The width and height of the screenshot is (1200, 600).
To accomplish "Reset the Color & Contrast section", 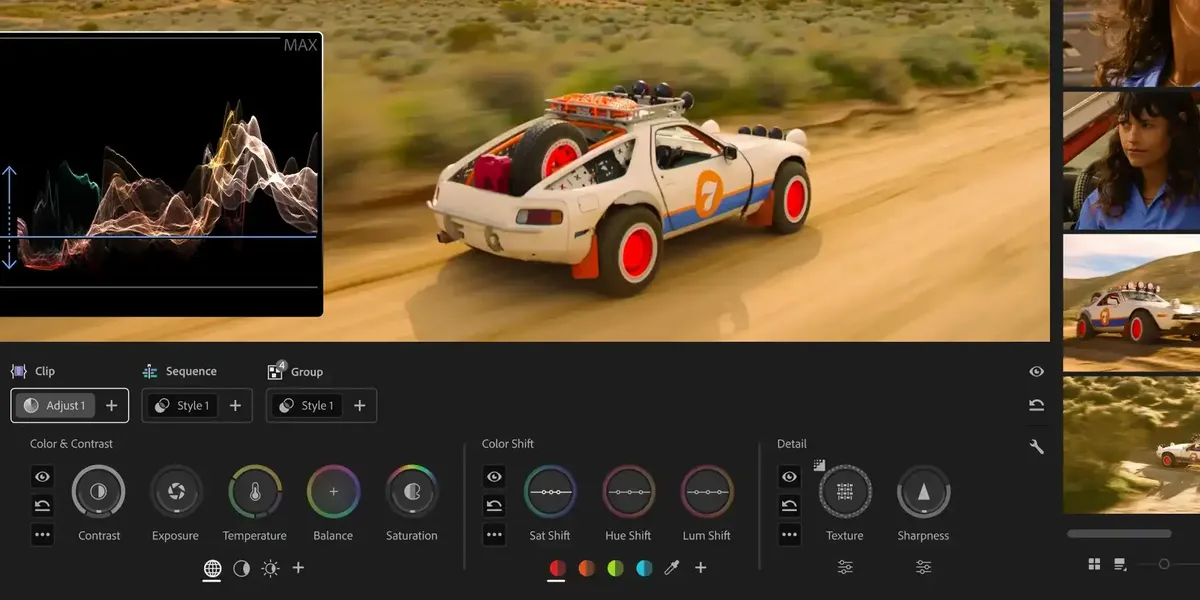I will point(42,506).
